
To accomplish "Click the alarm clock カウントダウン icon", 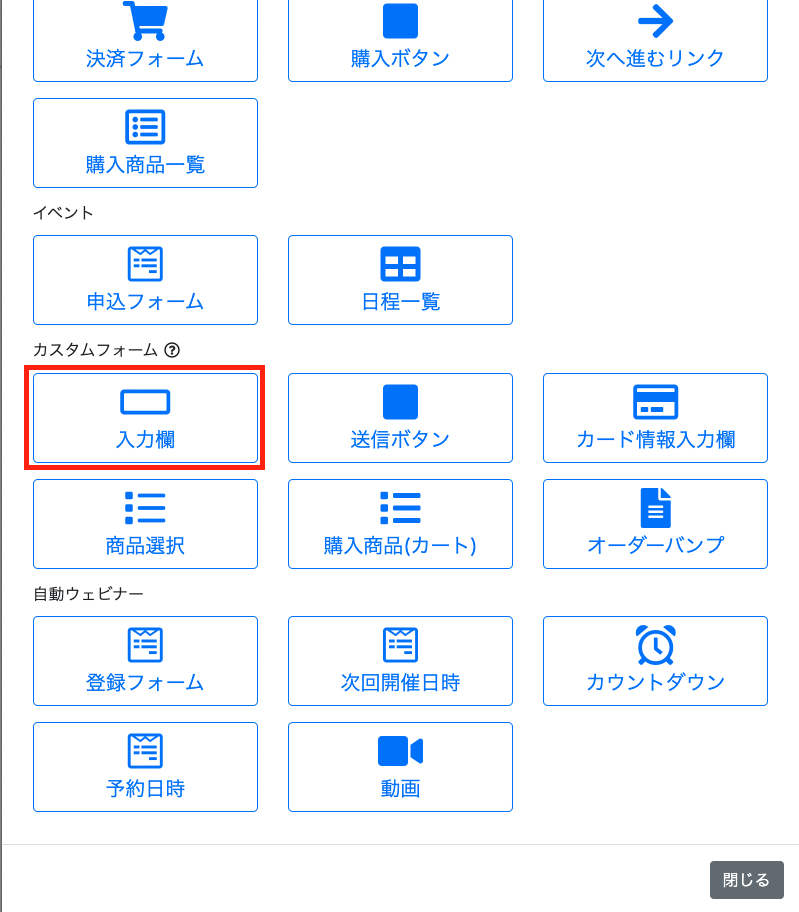I will tap(655, 645).
